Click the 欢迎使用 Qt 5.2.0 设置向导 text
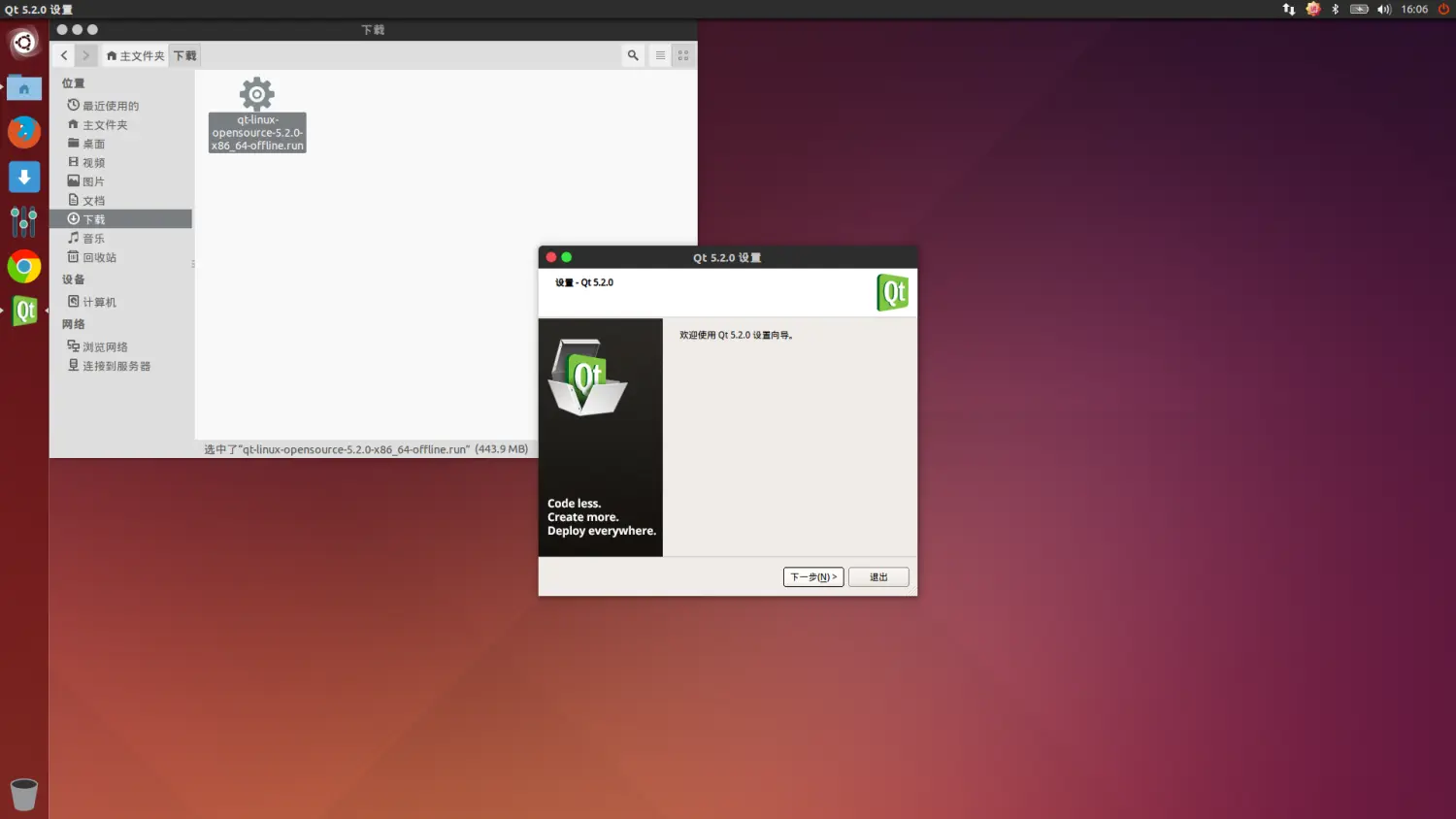1456x819 pixels. coord(737,335)
